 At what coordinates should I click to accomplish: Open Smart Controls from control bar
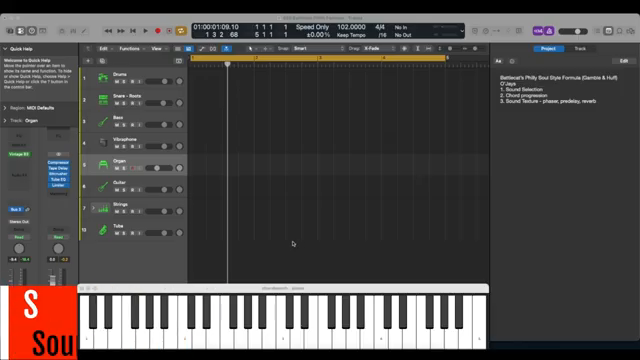coord(62,31)
